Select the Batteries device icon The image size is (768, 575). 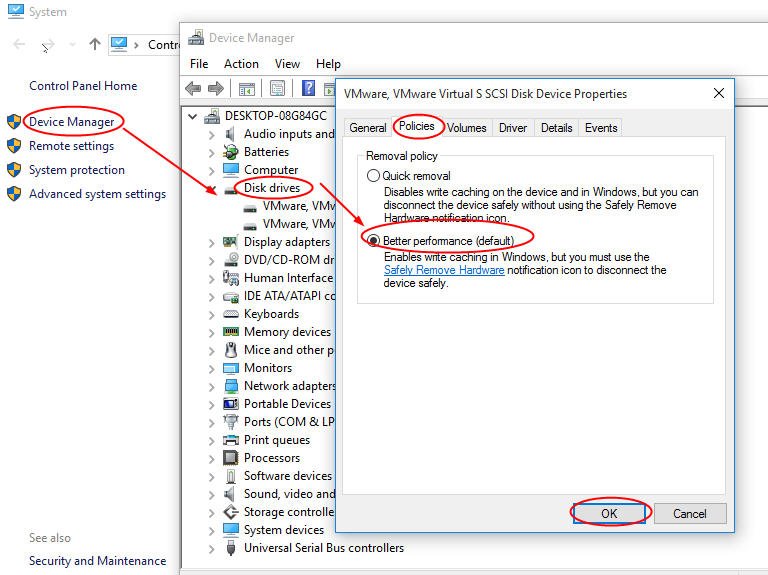(230, 152)
